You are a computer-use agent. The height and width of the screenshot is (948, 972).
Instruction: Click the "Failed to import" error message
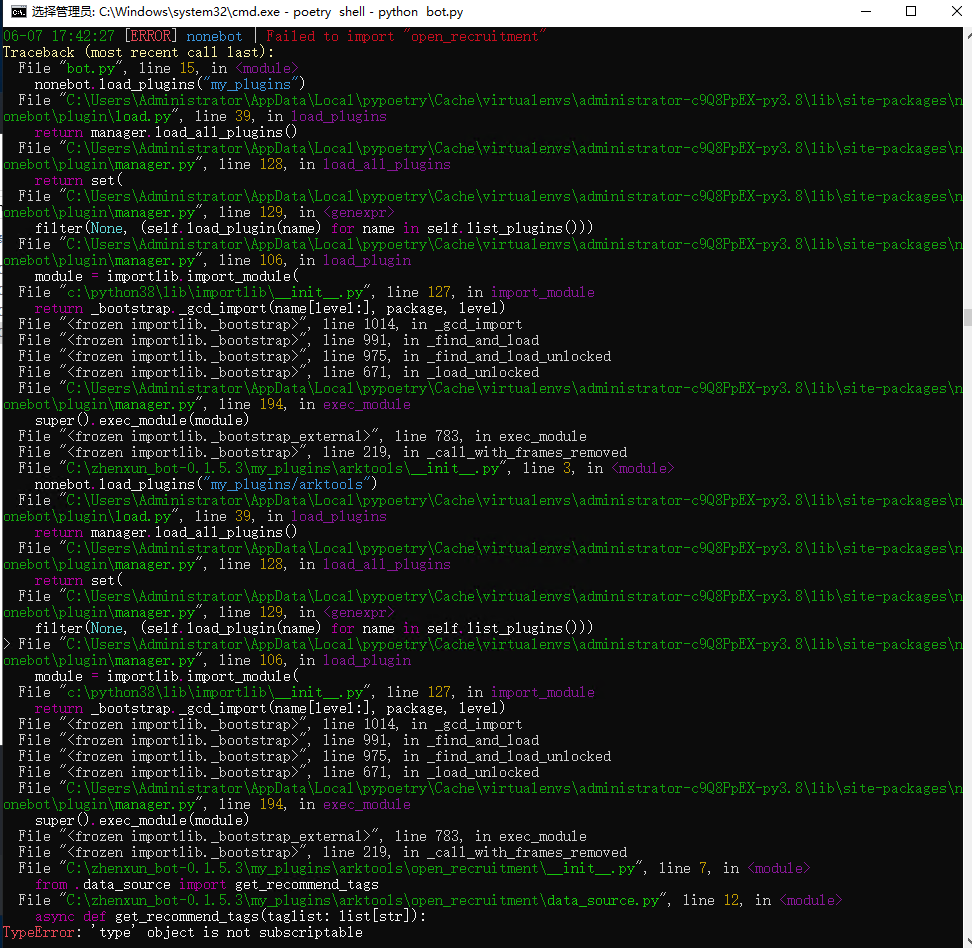406,37
